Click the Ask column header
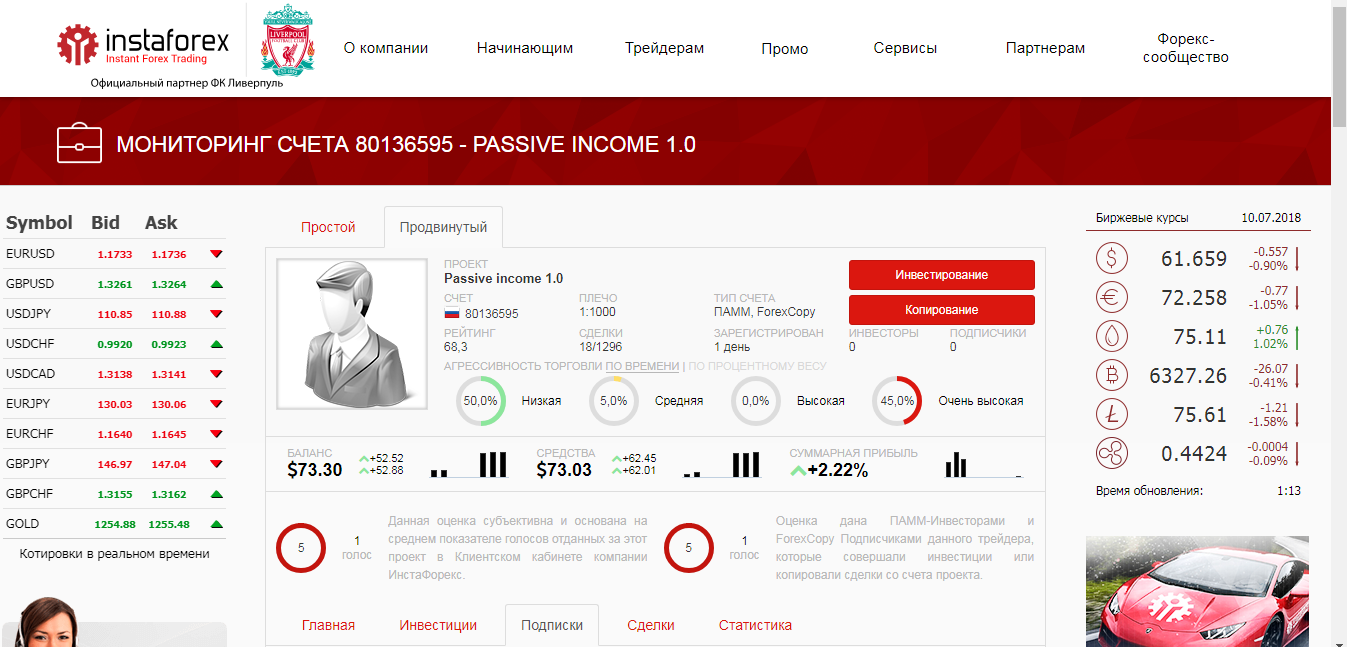The image size is (1347, 647). tap(161, 223)
